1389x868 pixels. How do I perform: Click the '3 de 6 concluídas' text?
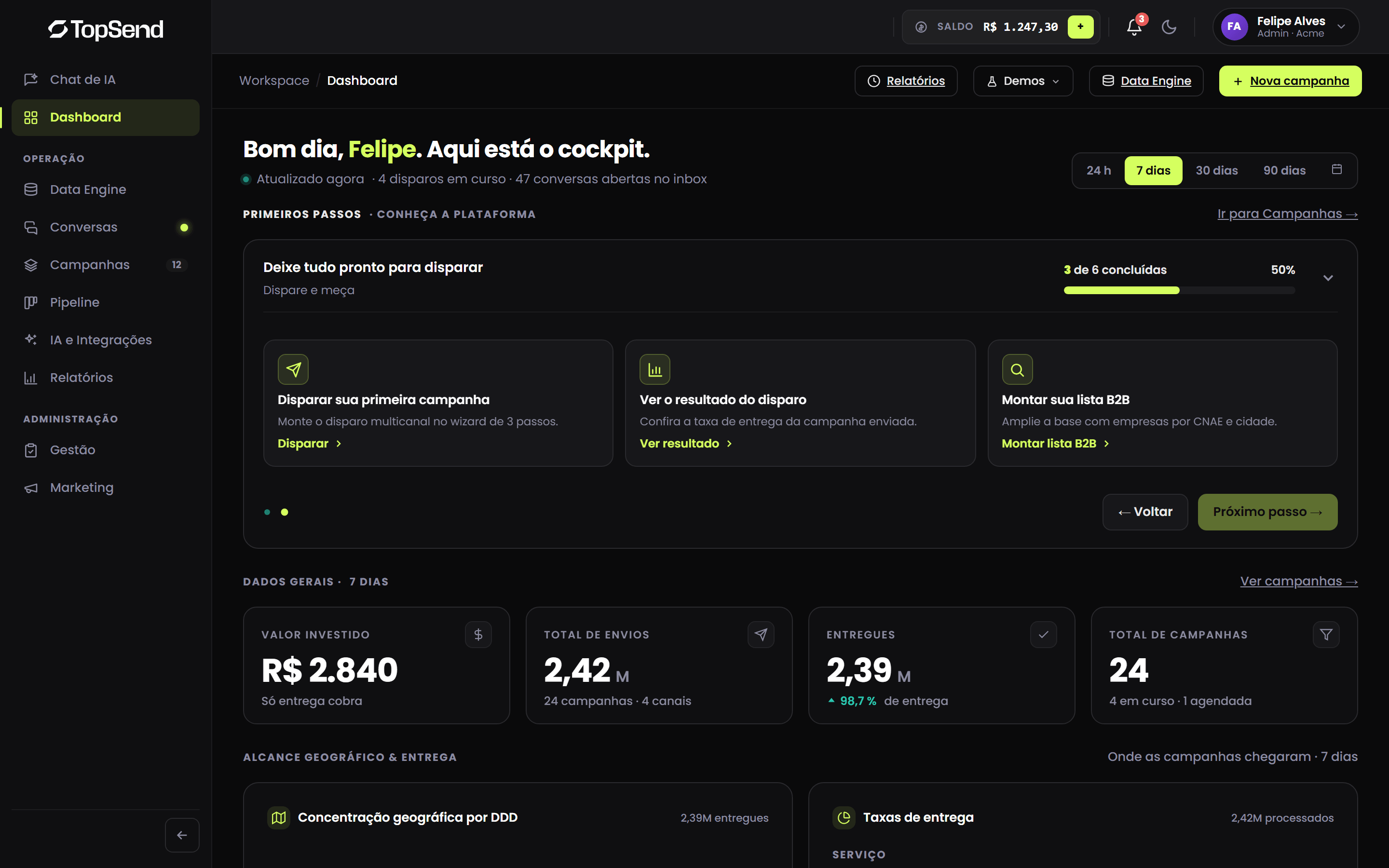click(1115, 270)
